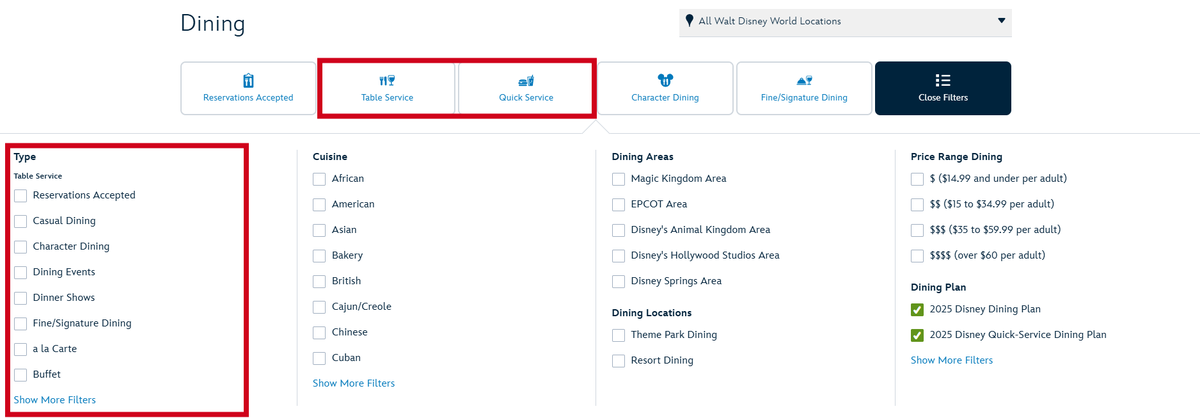
Task: Check the Asian cuisine checkbox
Action: click(x=320, y=230)
